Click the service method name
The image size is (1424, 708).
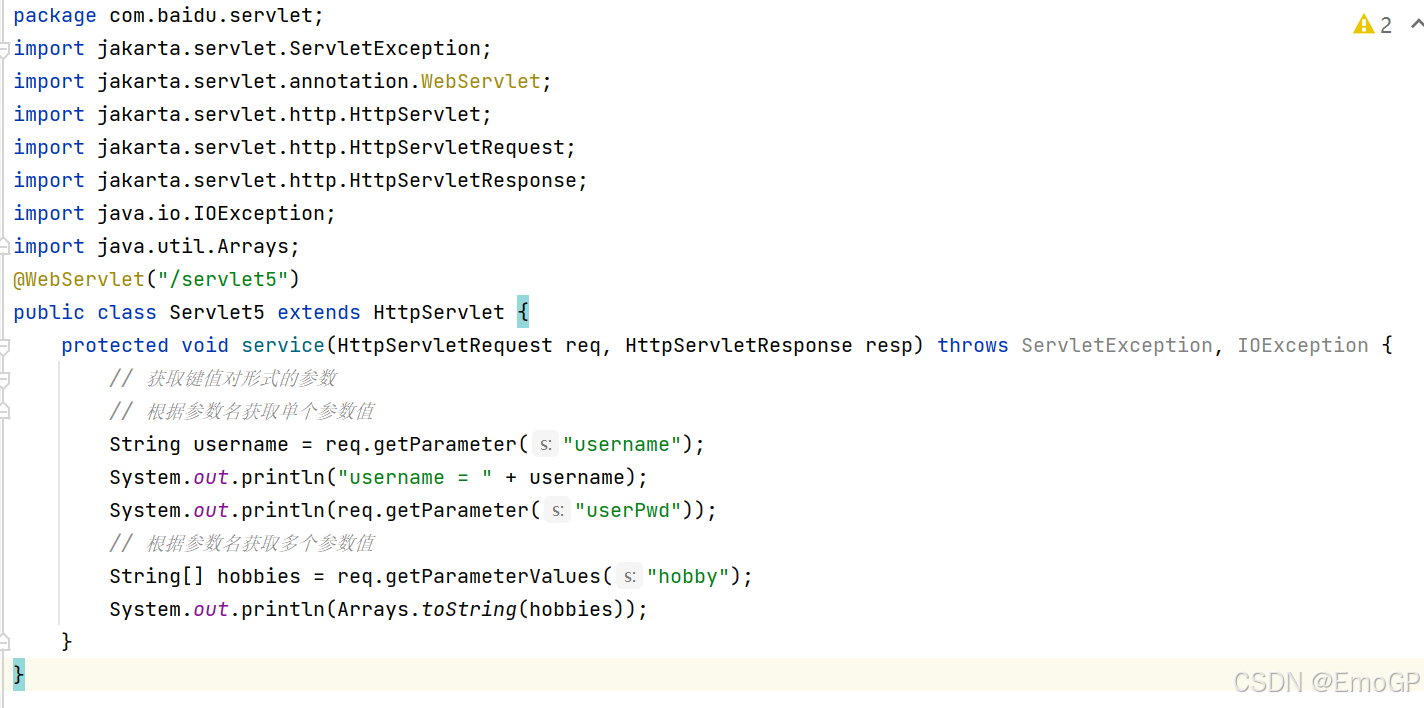click(x=283, y=345)
